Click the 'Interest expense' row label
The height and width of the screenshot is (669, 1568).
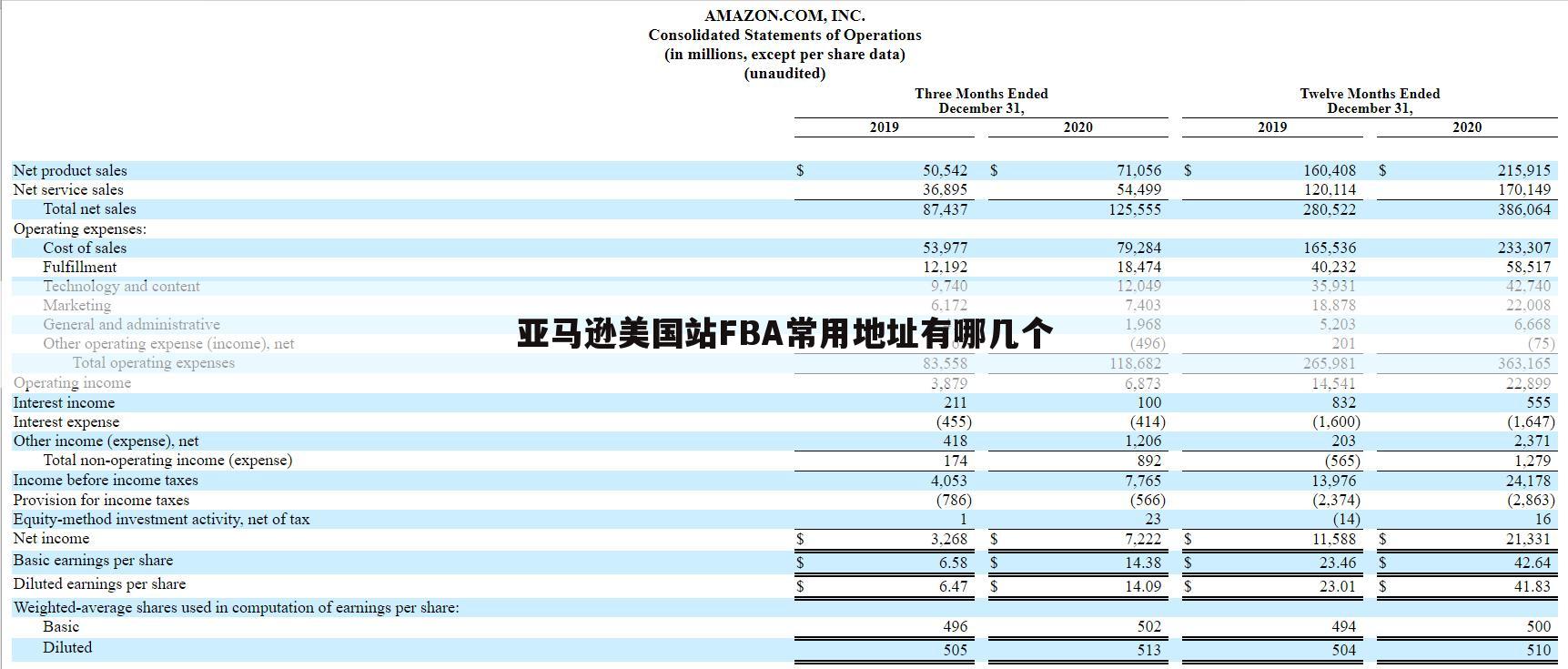point(66,422)
